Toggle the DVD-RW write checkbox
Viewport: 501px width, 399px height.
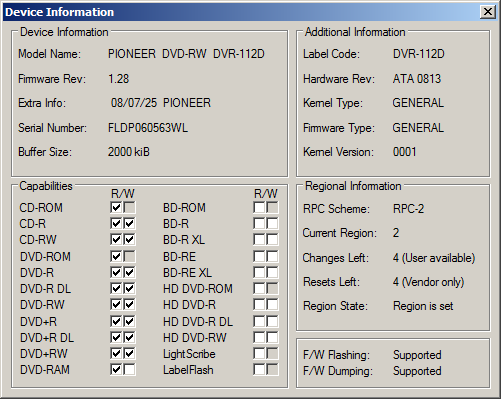pos(130,304)
